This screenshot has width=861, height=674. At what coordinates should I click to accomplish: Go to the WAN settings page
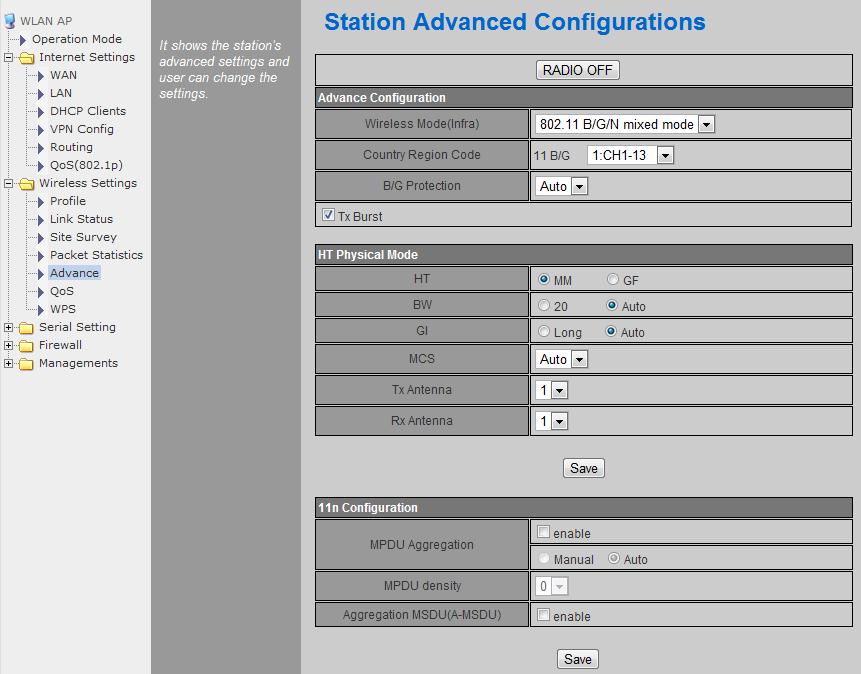pos(63,75)
